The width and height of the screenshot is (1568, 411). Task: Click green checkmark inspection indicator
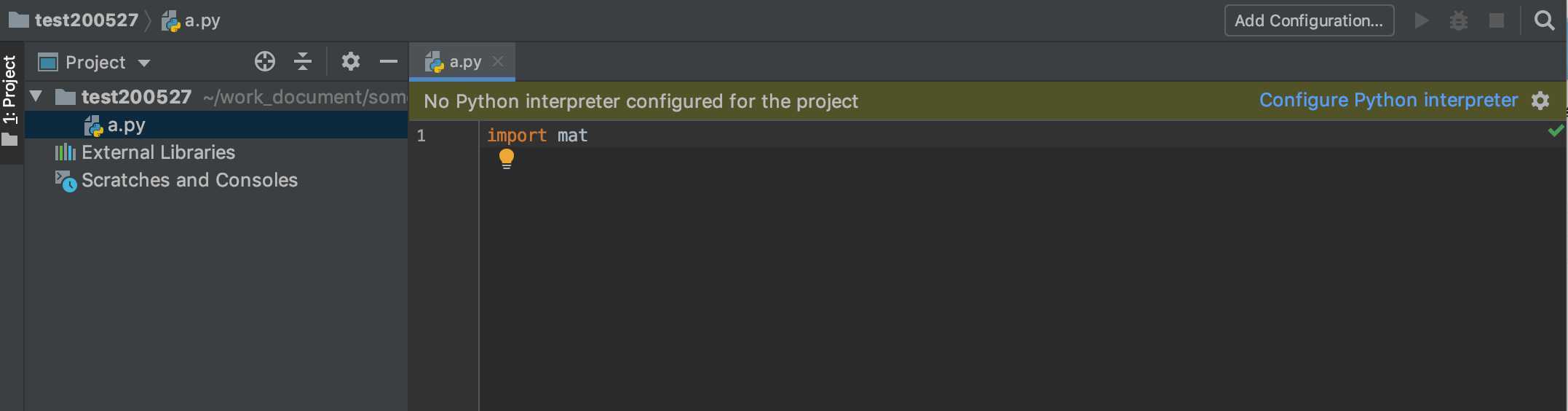tap(1556, 131)
